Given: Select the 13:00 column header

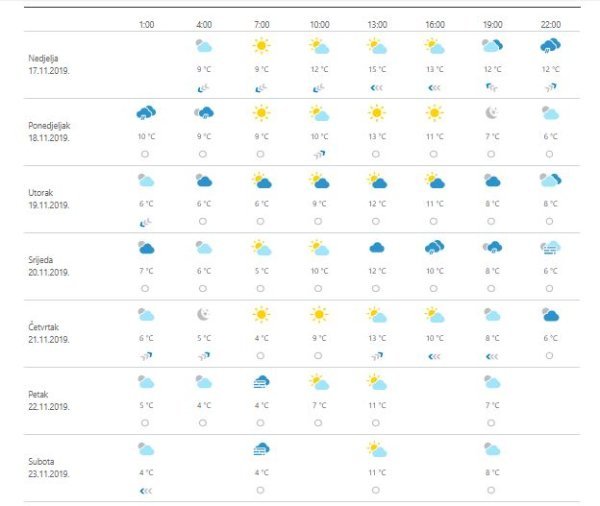Looking at the screenshot, I should 376,22.
